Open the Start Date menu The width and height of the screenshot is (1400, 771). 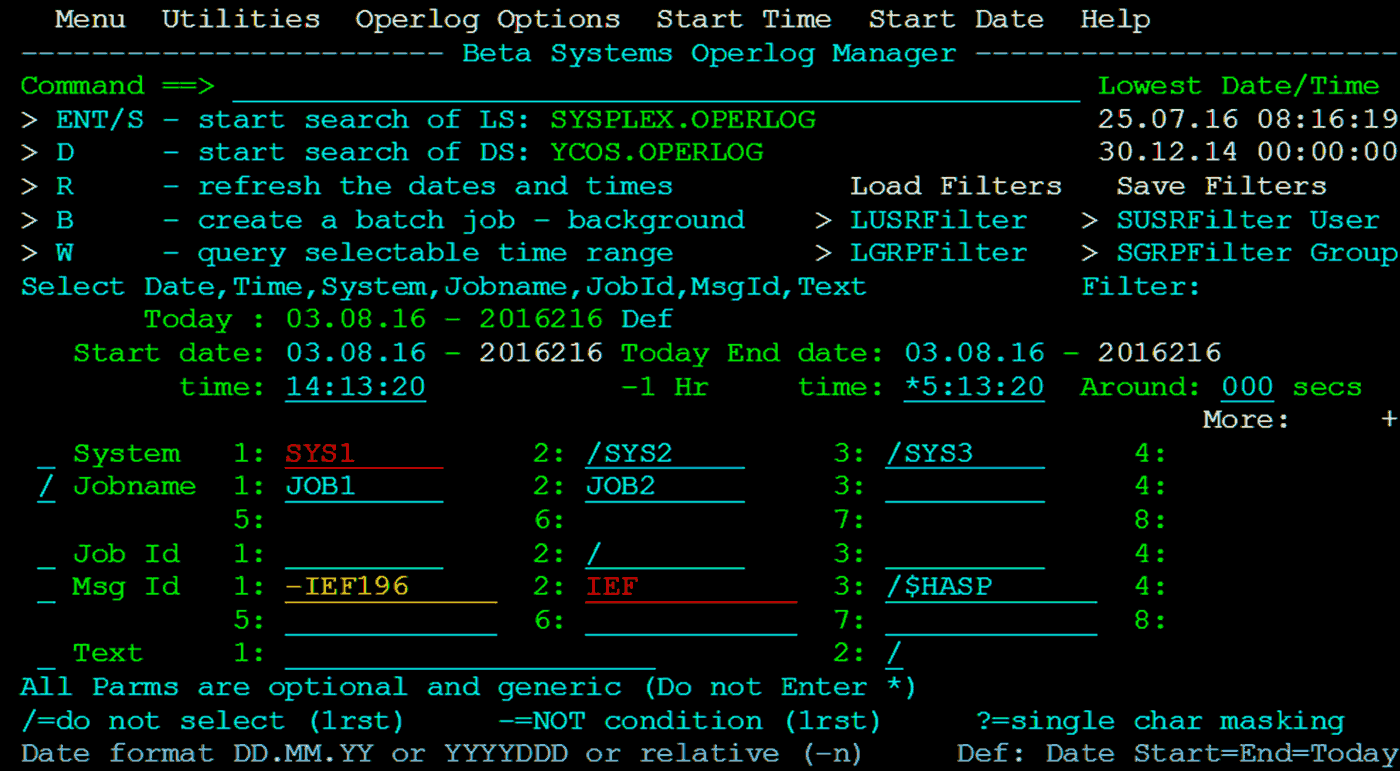point(955,19)
